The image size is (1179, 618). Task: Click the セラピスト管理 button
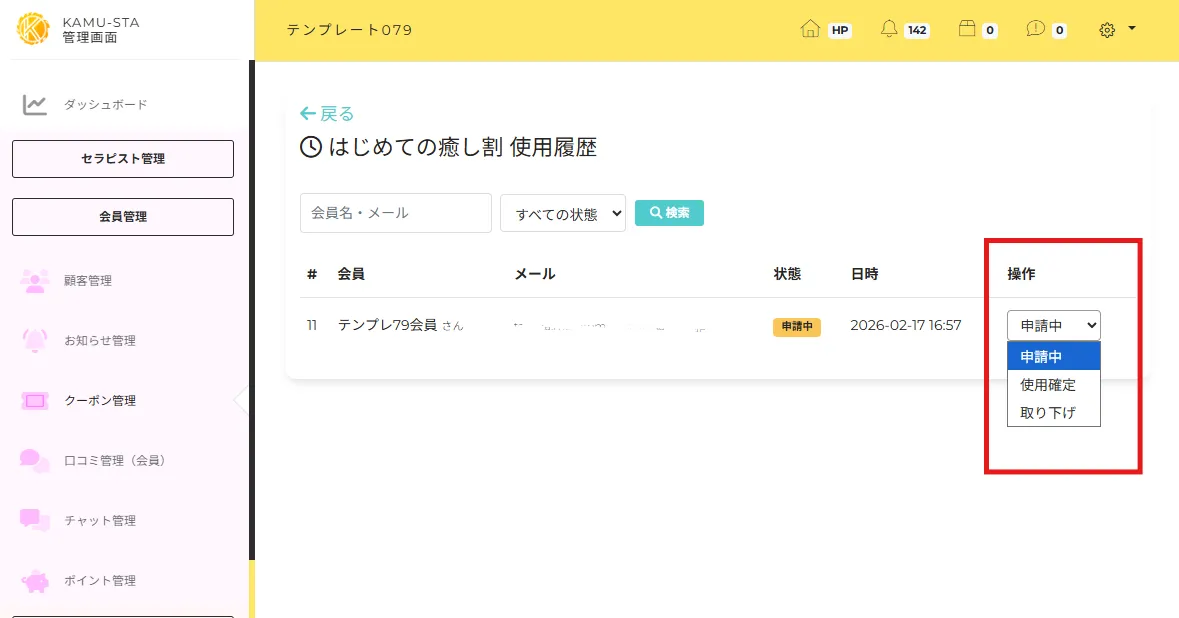[x=123, y=159]
